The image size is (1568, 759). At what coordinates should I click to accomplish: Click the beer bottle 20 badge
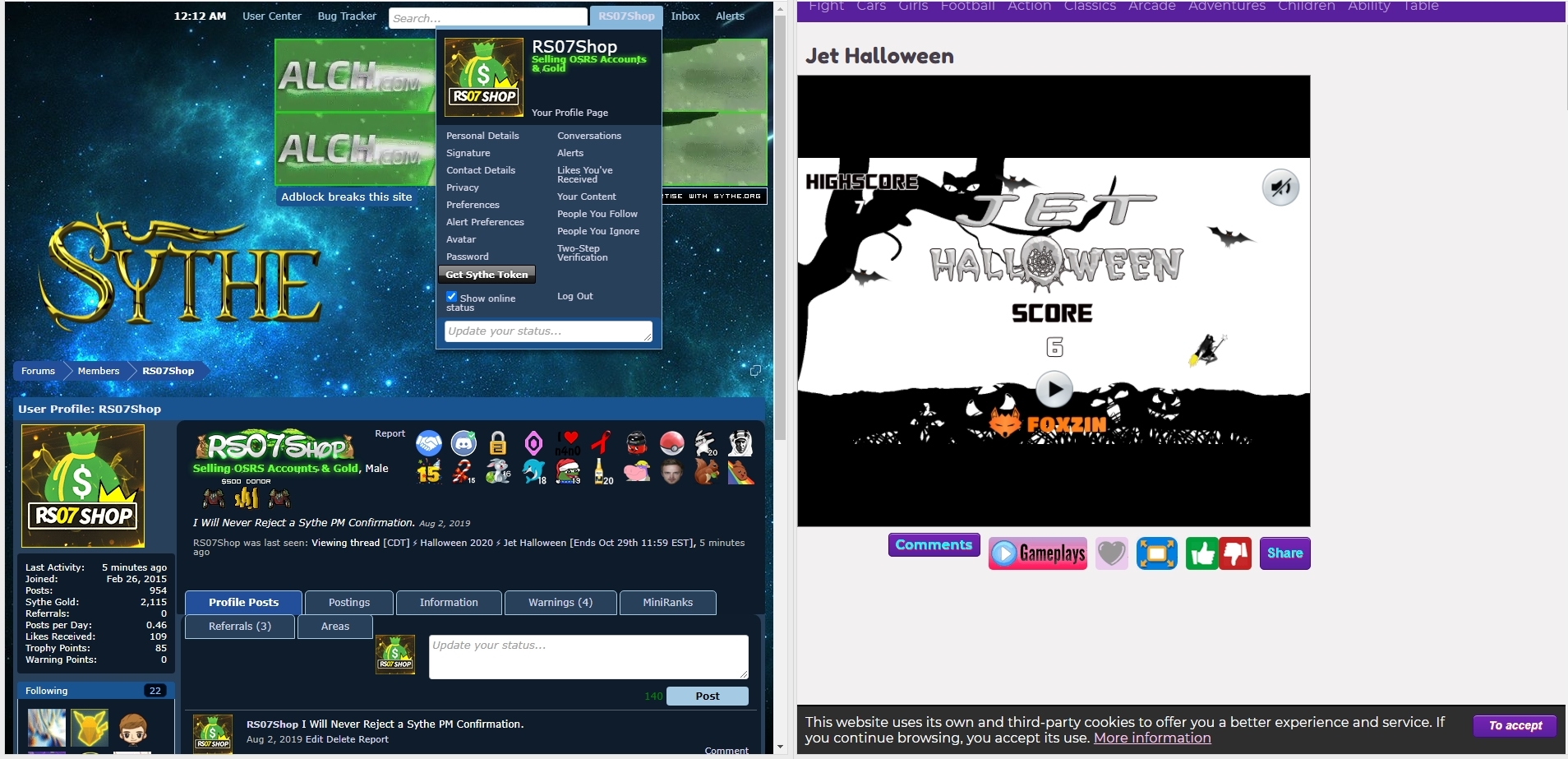(602, 471)
